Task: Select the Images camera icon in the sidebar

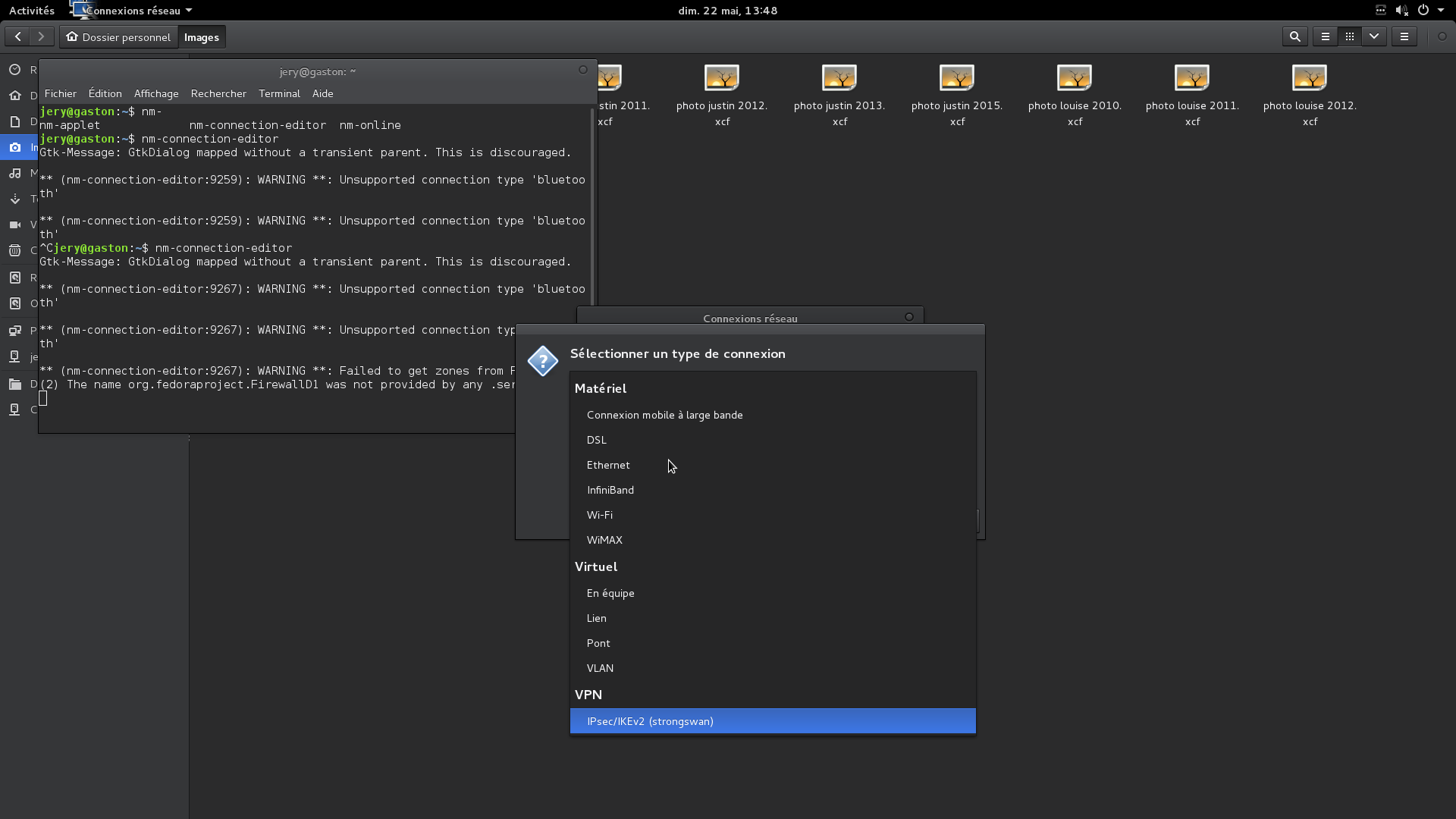Action: tap(14, 147)
